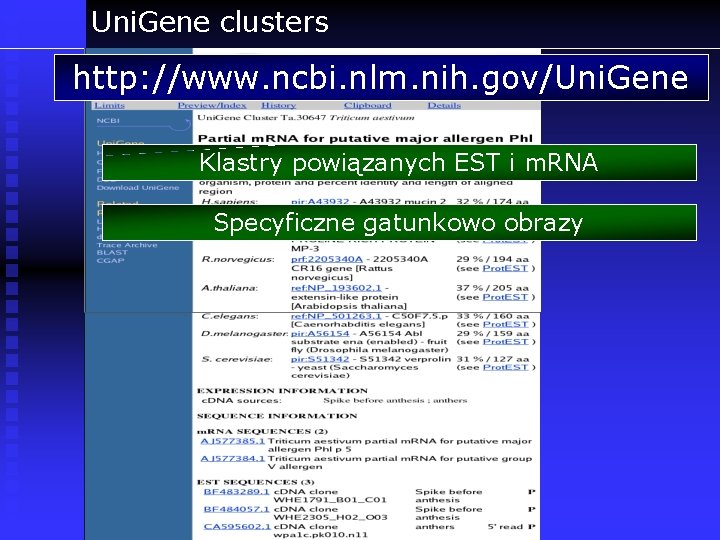Click the http://www.ncbi.nlm.nih.gov/UniGene URL banner

(x=381, y=78)
